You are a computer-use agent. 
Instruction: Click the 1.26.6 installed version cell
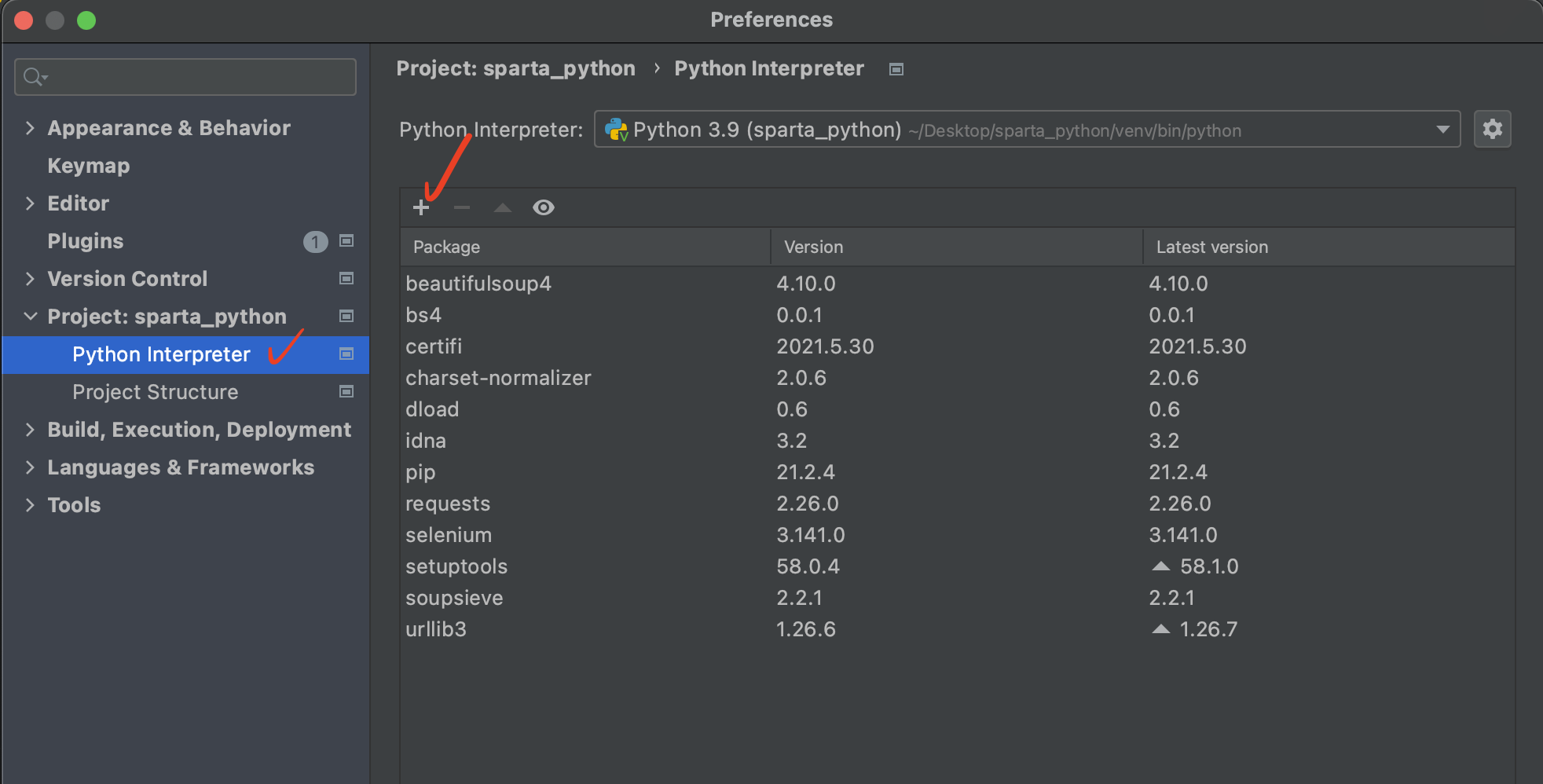pyautogui.click(x=806, y=629)
